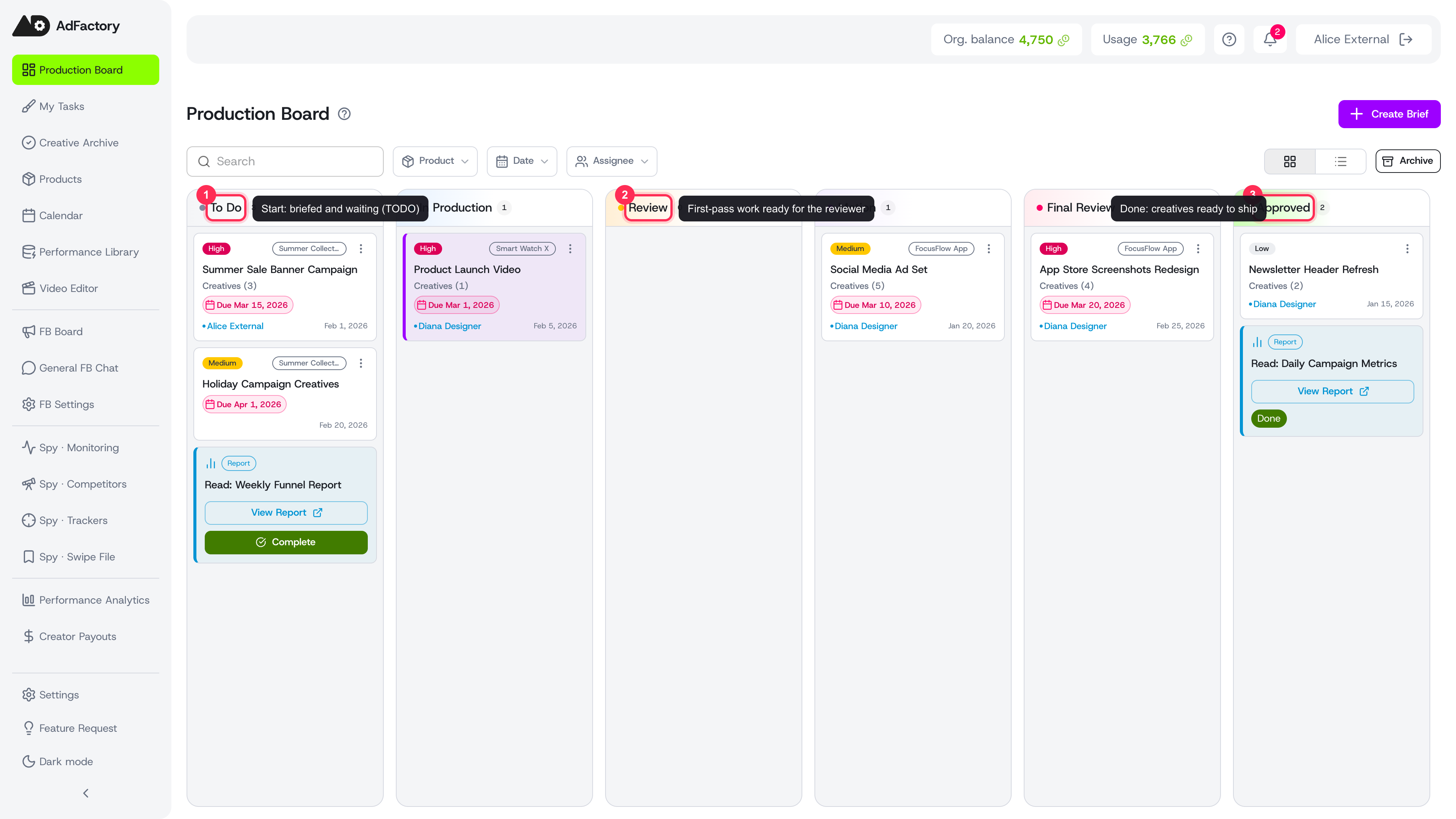
Task: Open Spy · Competitors
Action: tap(85, 485)
